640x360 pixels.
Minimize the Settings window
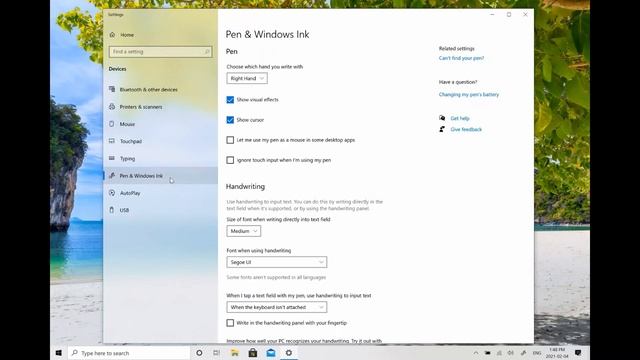tap(492, 15)
